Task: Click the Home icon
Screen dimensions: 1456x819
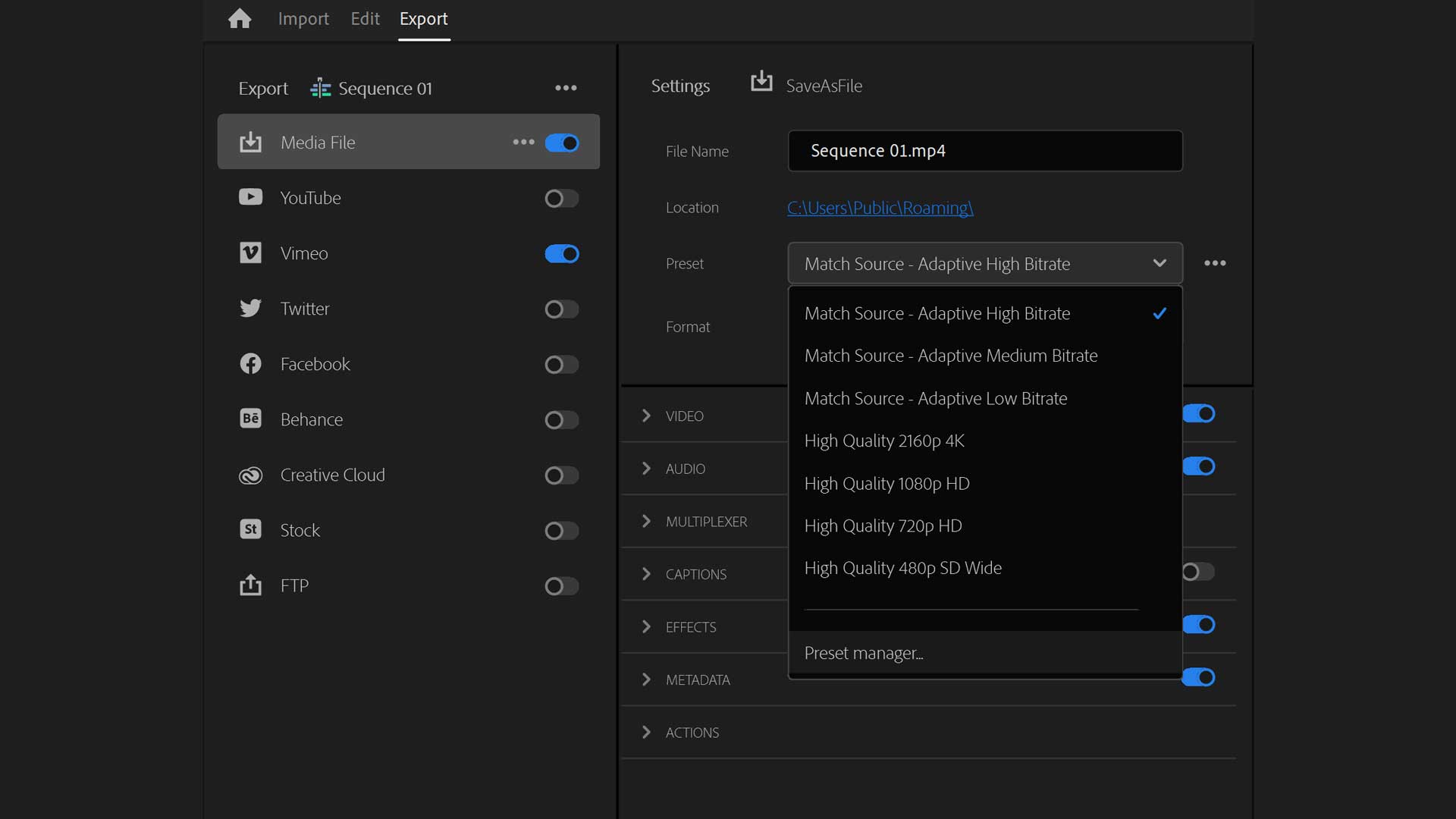Action: 240,19
